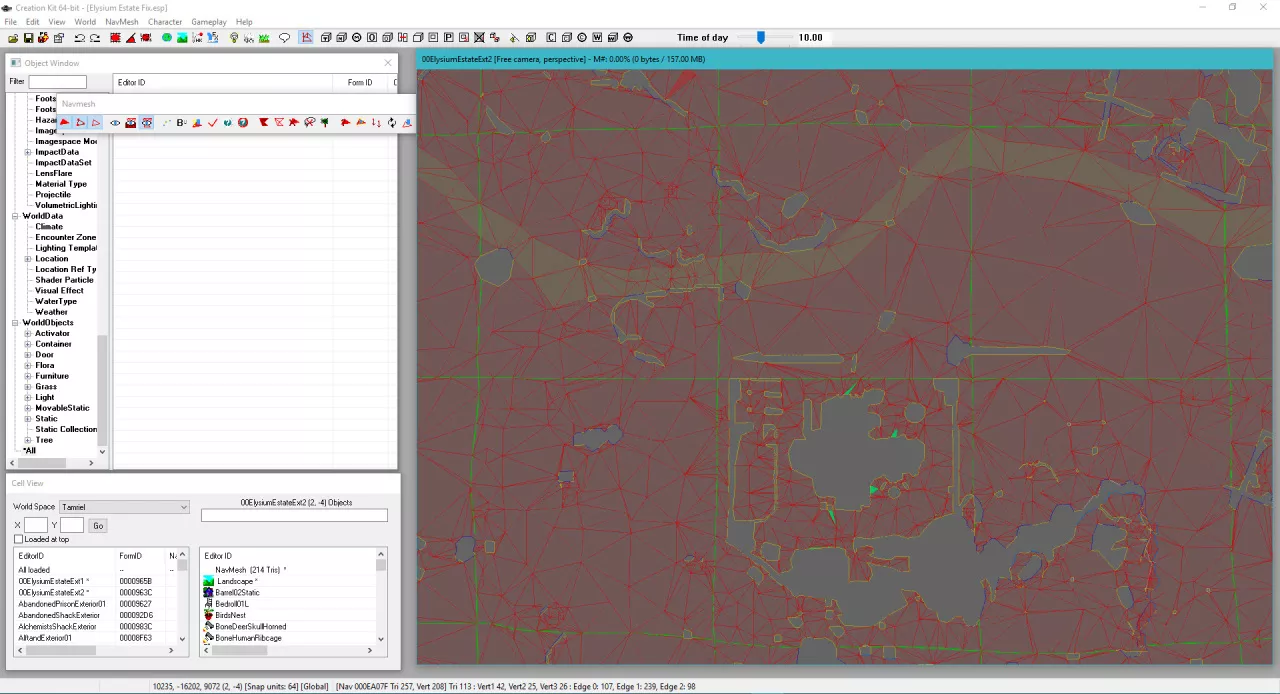Click the save floppy disk icon
Viewport: 1280px width, 694px height.
point(28,38)
